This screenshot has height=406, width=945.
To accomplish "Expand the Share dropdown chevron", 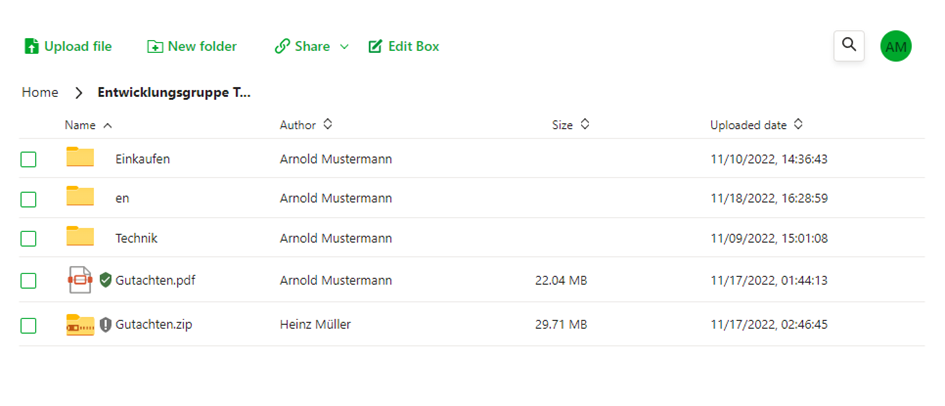I will point(344,47).
